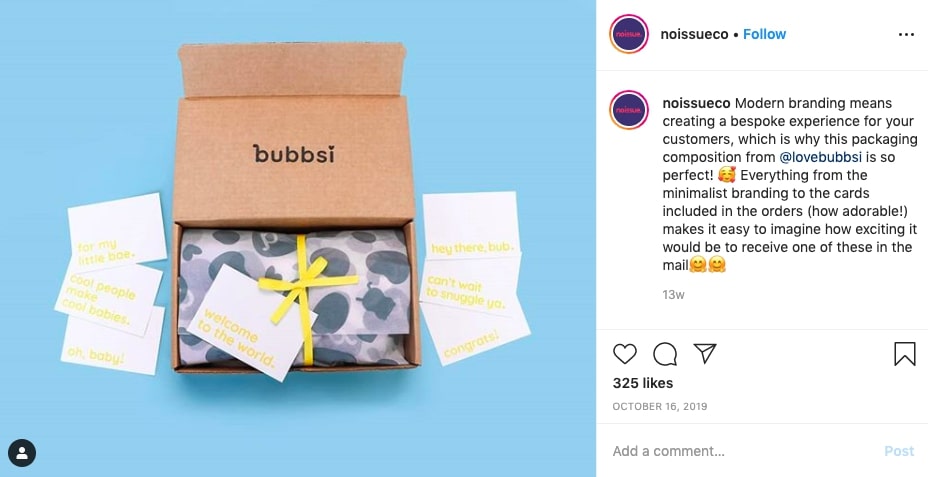Show tagged people via the person icon

point(22,453)
